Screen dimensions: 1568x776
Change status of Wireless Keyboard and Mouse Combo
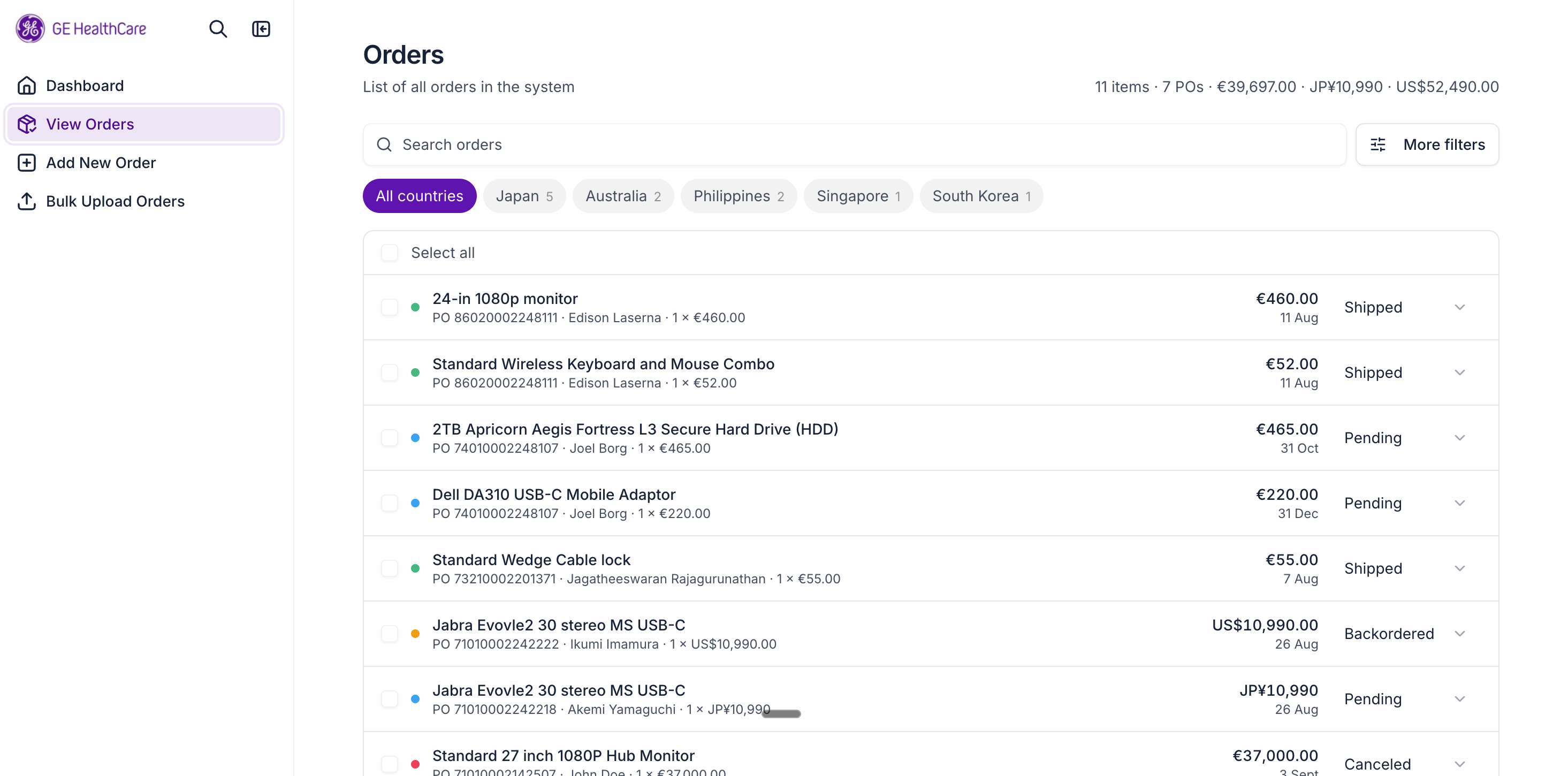click(x=1405, y=372)
